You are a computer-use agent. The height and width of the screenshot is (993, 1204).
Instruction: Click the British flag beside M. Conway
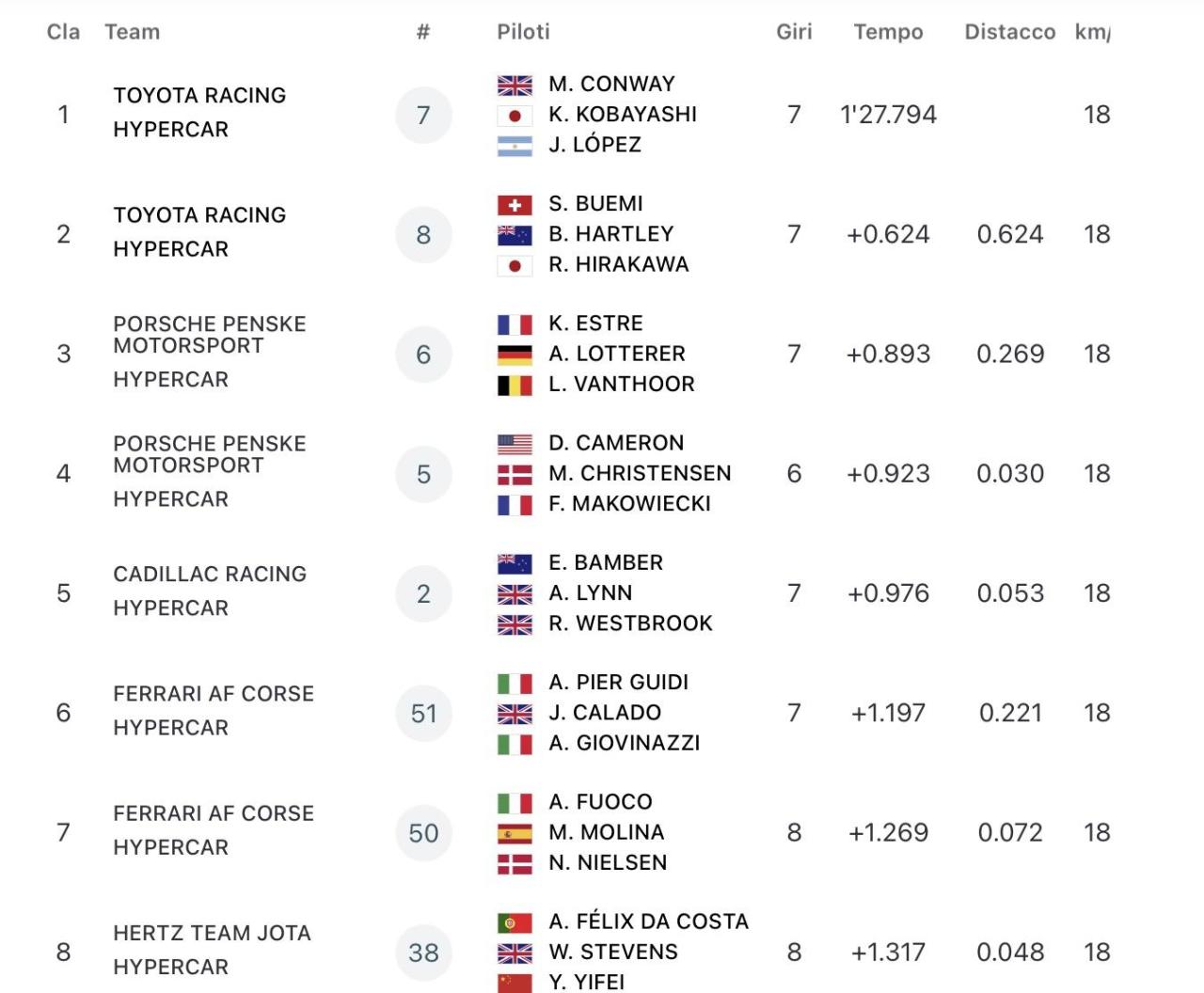[x=515, y=86]
